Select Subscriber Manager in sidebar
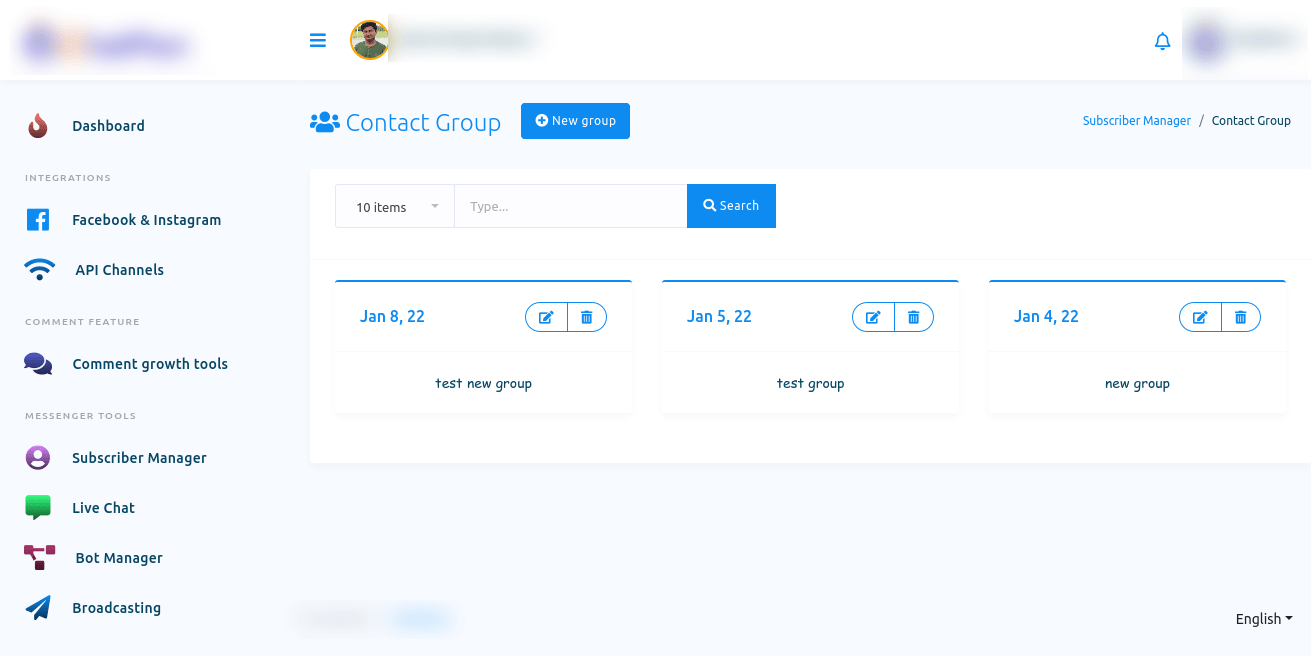 [139, 458]
